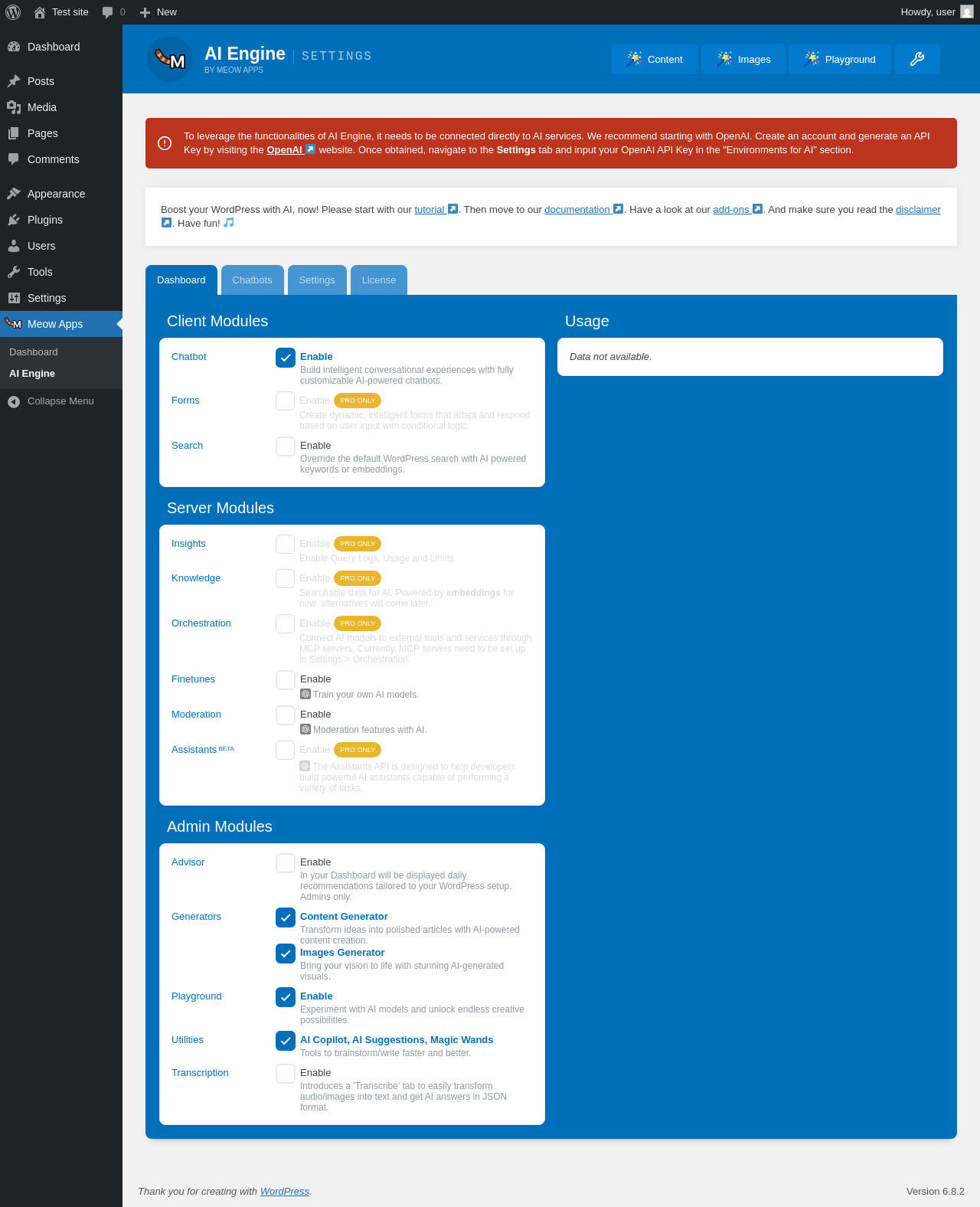Enable the Finetunes module checkbox
The height and width of the screenshot is (1207, 980).
tap(286, 680)
